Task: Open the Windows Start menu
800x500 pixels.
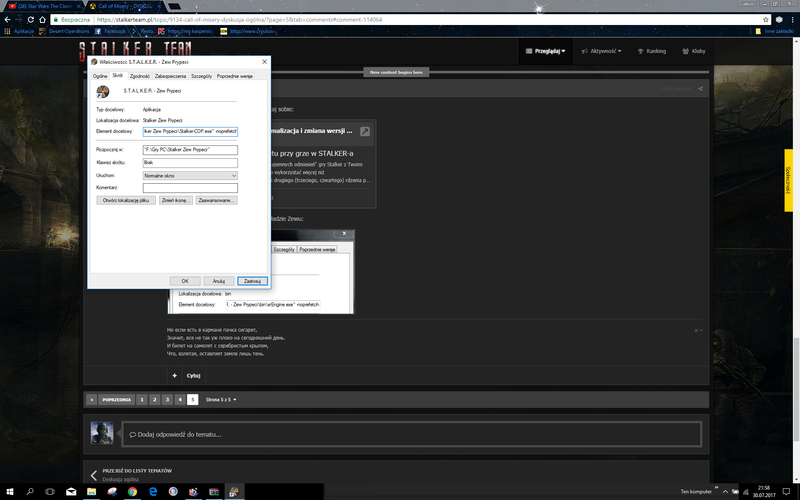Action: tap(10, 492)
